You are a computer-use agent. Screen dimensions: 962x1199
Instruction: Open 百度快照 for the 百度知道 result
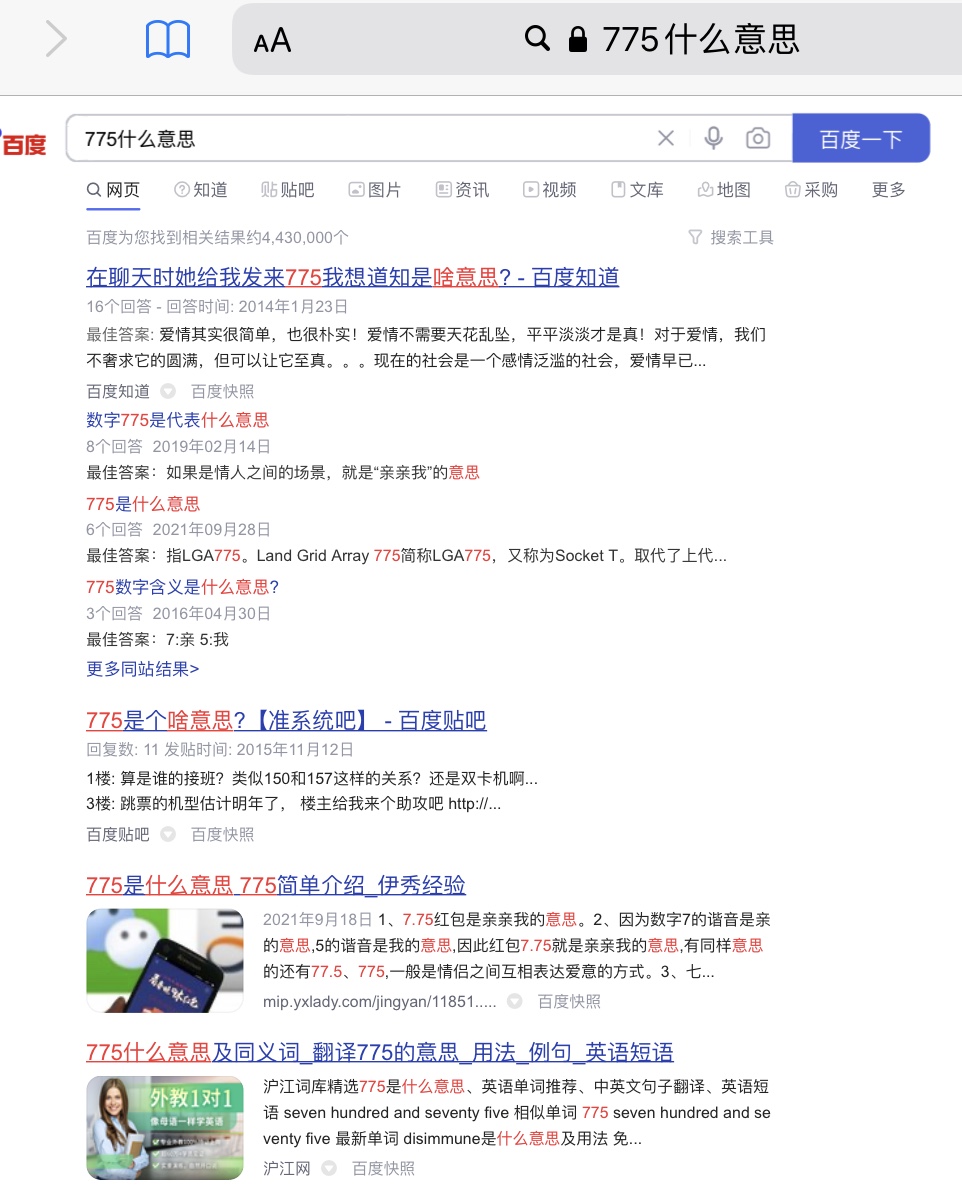[x=222, y=392]
